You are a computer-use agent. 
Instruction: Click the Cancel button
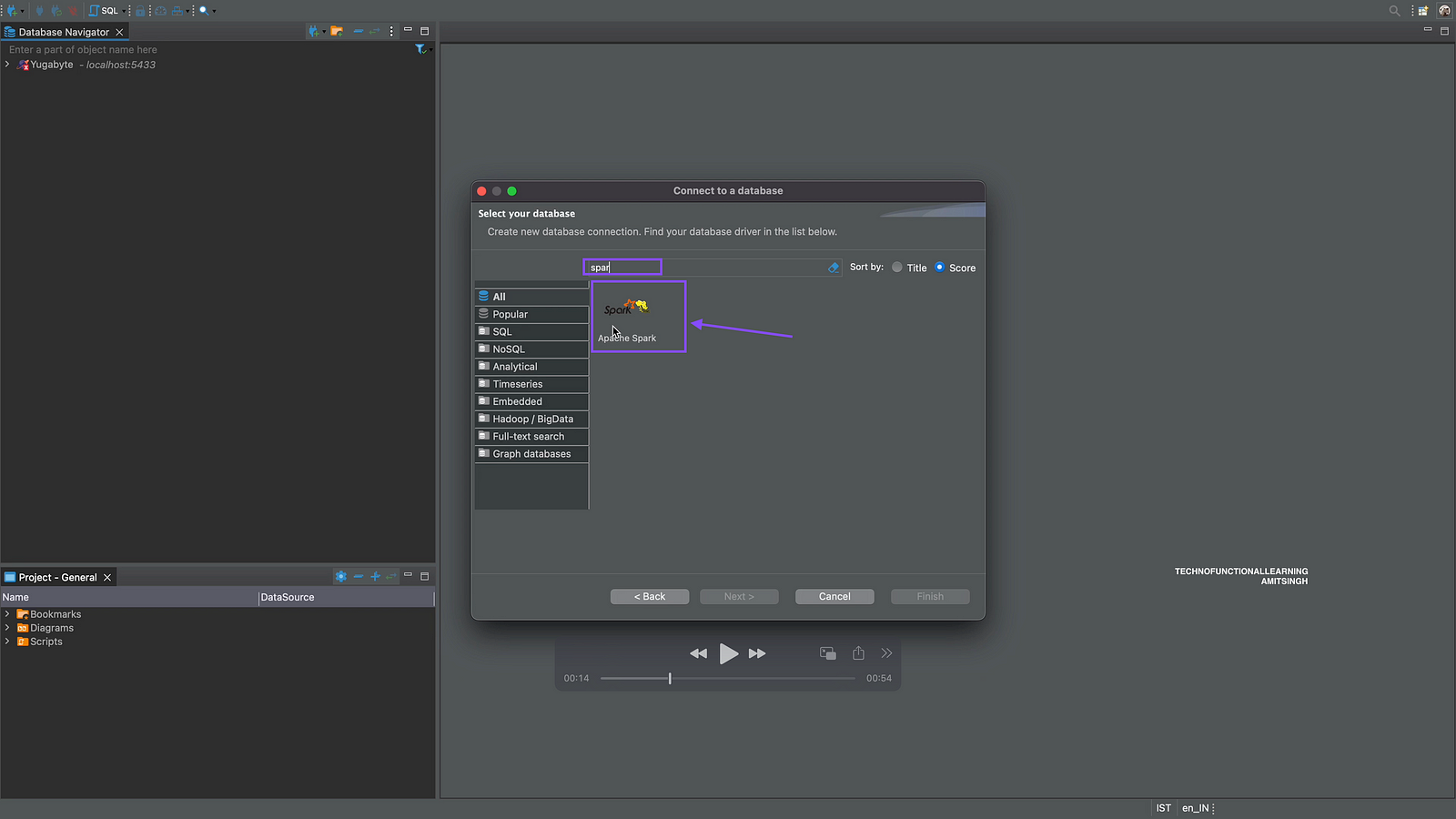pyautogui.click(x=834, y=597)
